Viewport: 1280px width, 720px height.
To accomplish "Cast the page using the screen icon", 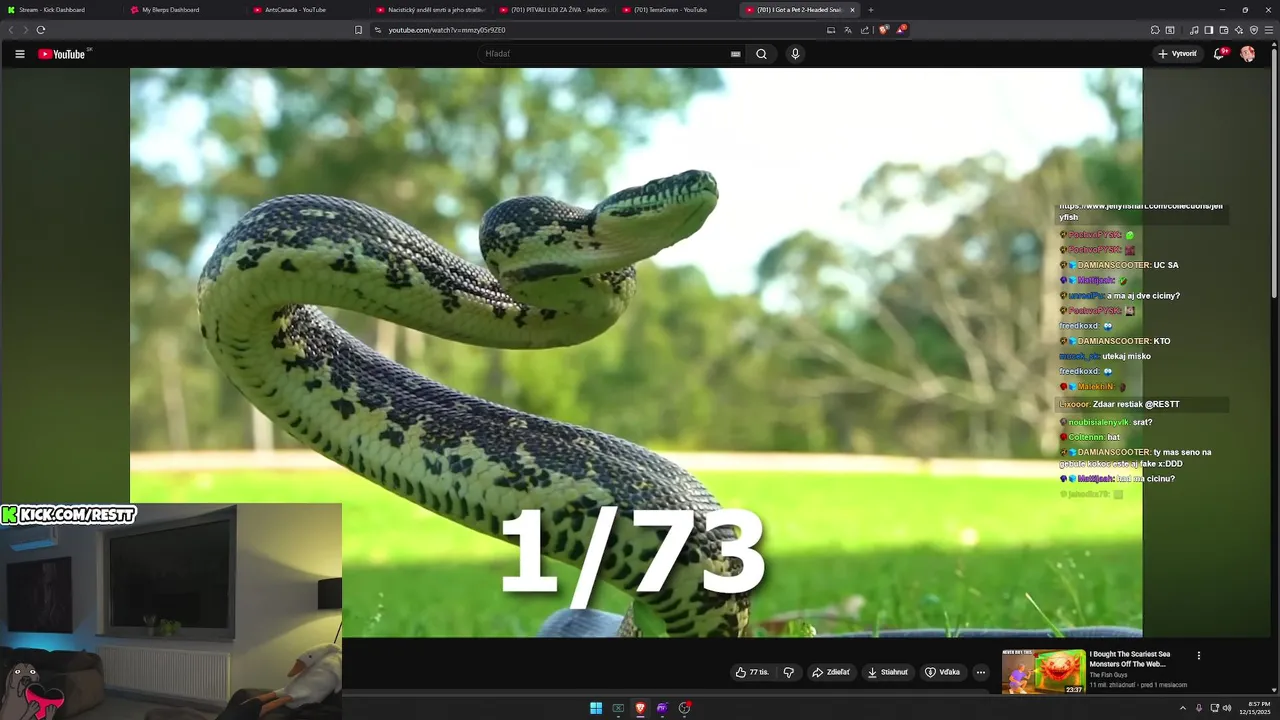I will click(831, 30).
